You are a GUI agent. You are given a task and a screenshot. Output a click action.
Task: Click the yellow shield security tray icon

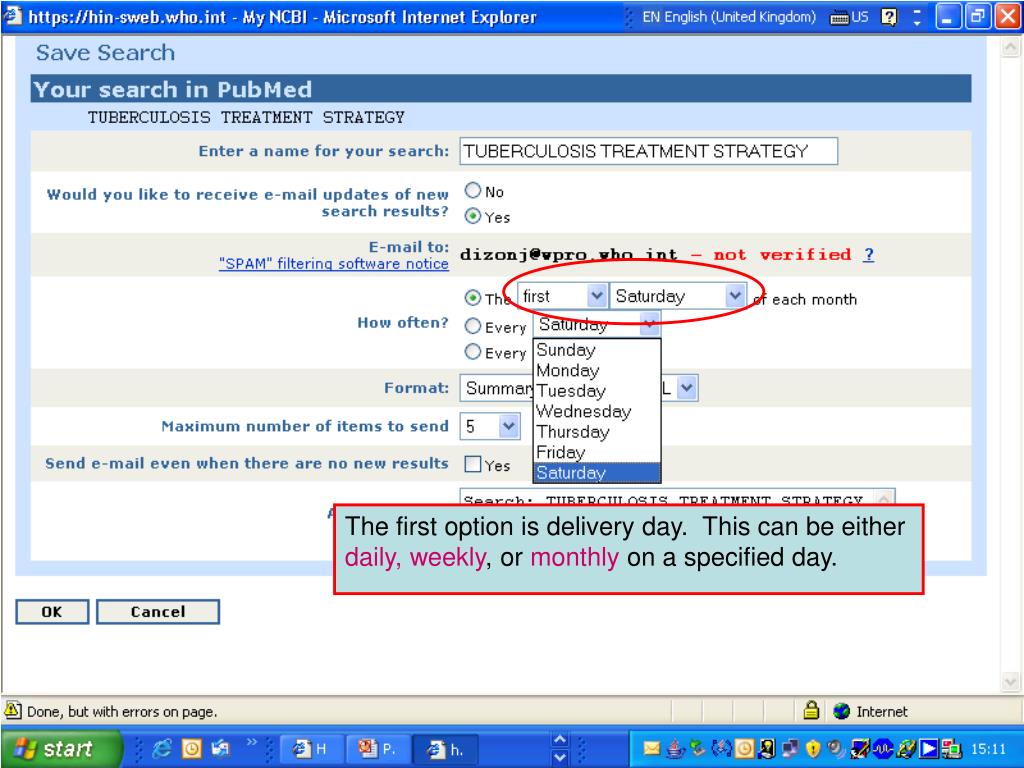click(813, 748)
